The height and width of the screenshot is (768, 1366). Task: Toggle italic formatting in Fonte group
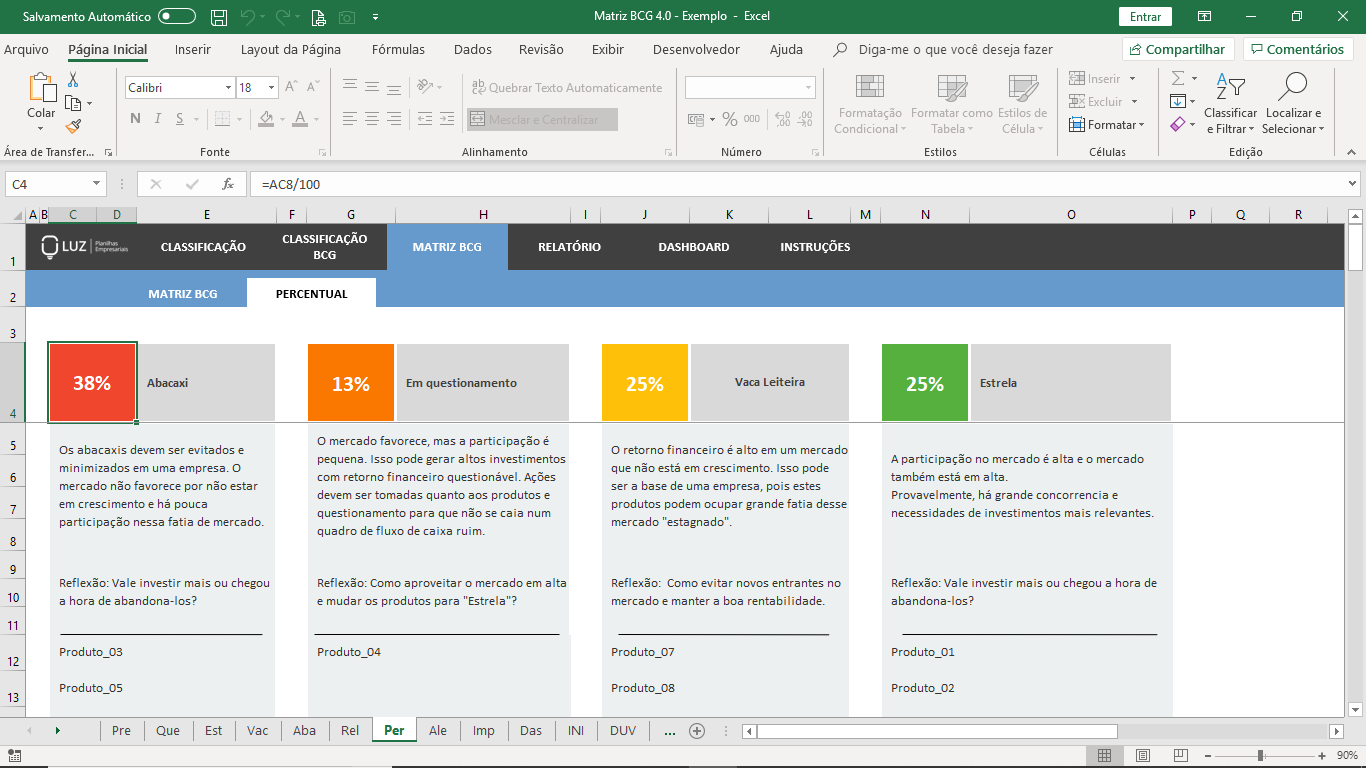157,119
